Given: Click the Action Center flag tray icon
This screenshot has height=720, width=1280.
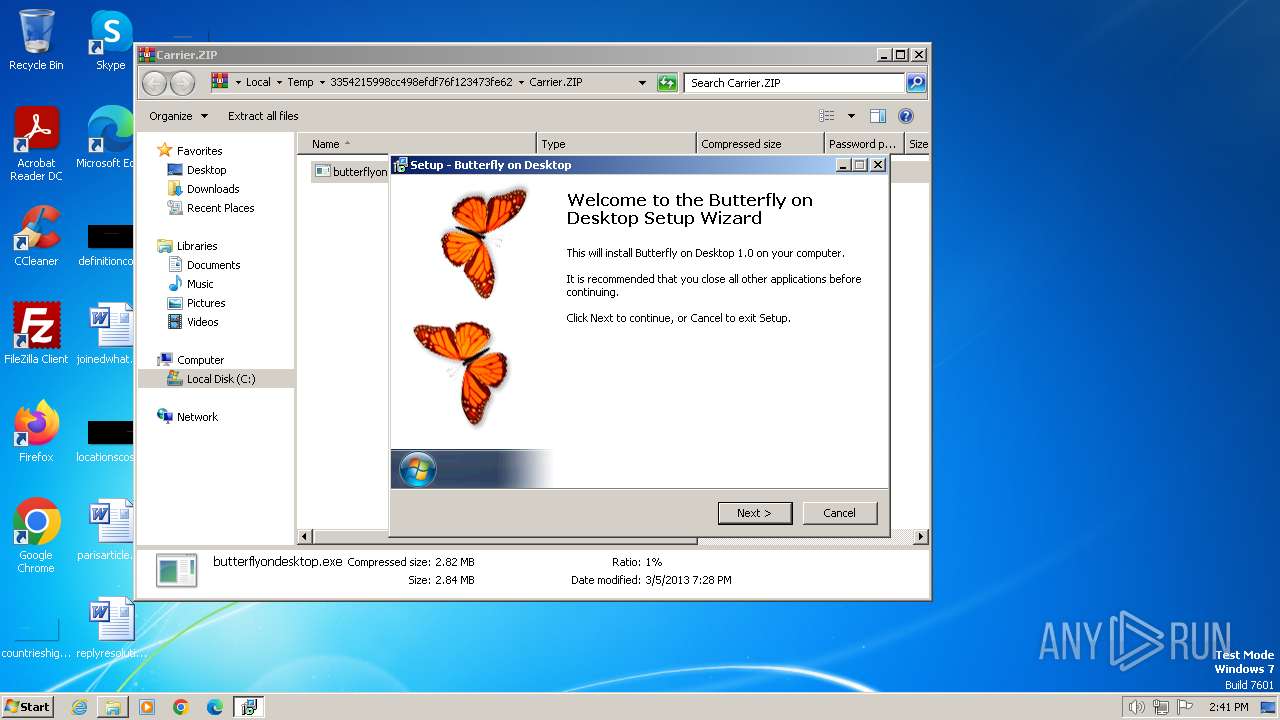Looking at the screenshot, I should [1185, 707].
